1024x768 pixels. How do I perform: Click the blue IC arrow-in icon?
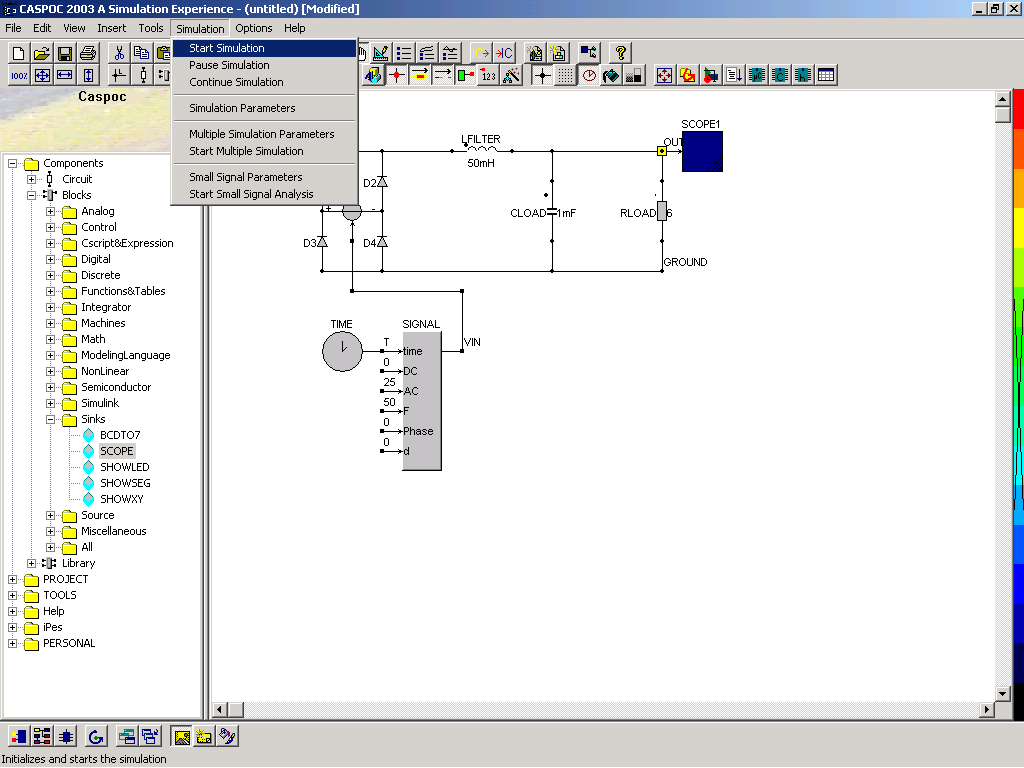click(x=504, y=53)
